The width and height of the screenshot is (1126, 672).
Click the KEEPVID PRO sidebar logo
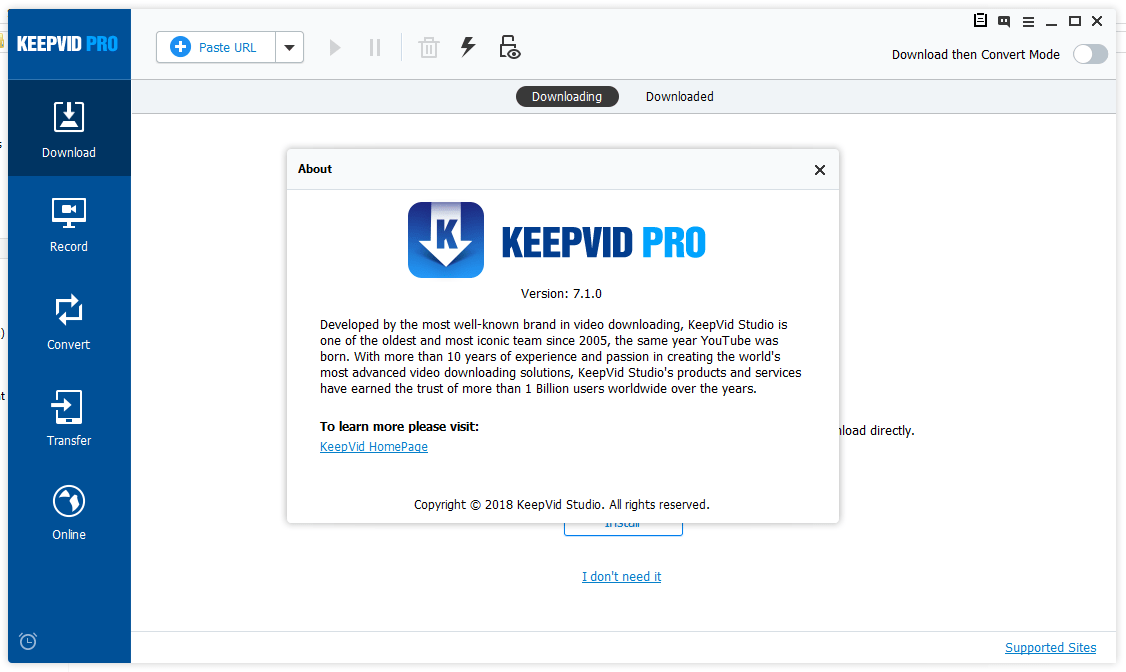click(x=67, y=44)
